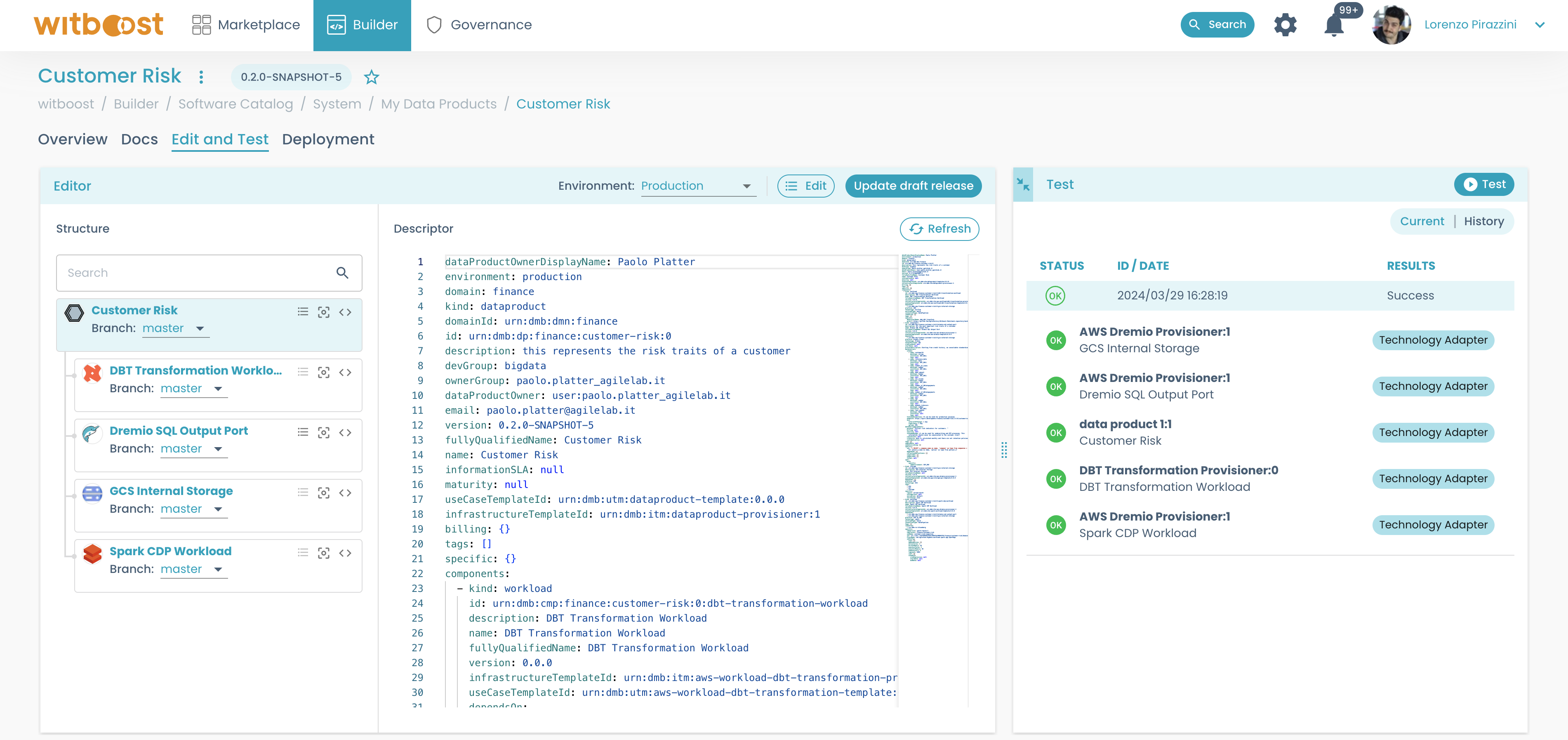Show code view for DBT Transformation Workload

[345, 372]
